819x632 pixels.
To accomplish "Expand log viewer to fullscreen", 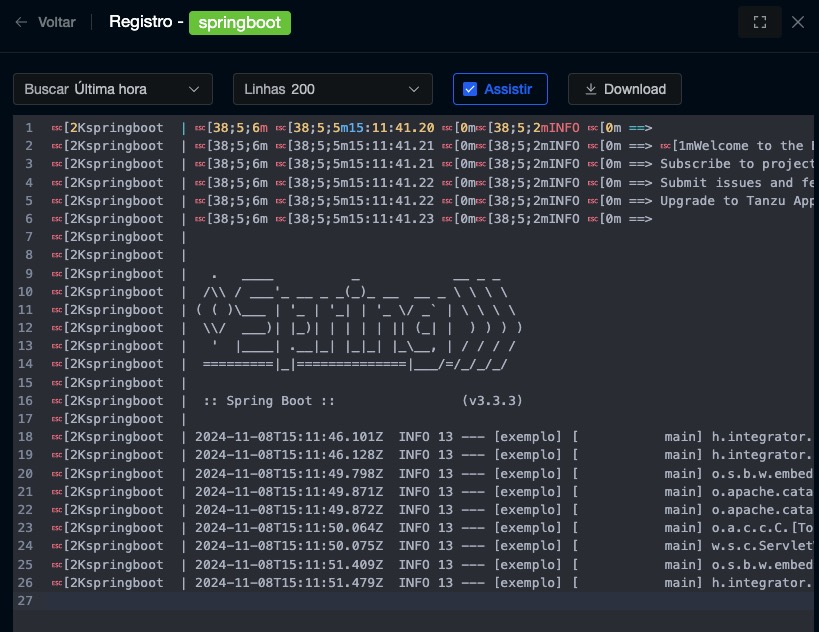I will click(759, 22).
